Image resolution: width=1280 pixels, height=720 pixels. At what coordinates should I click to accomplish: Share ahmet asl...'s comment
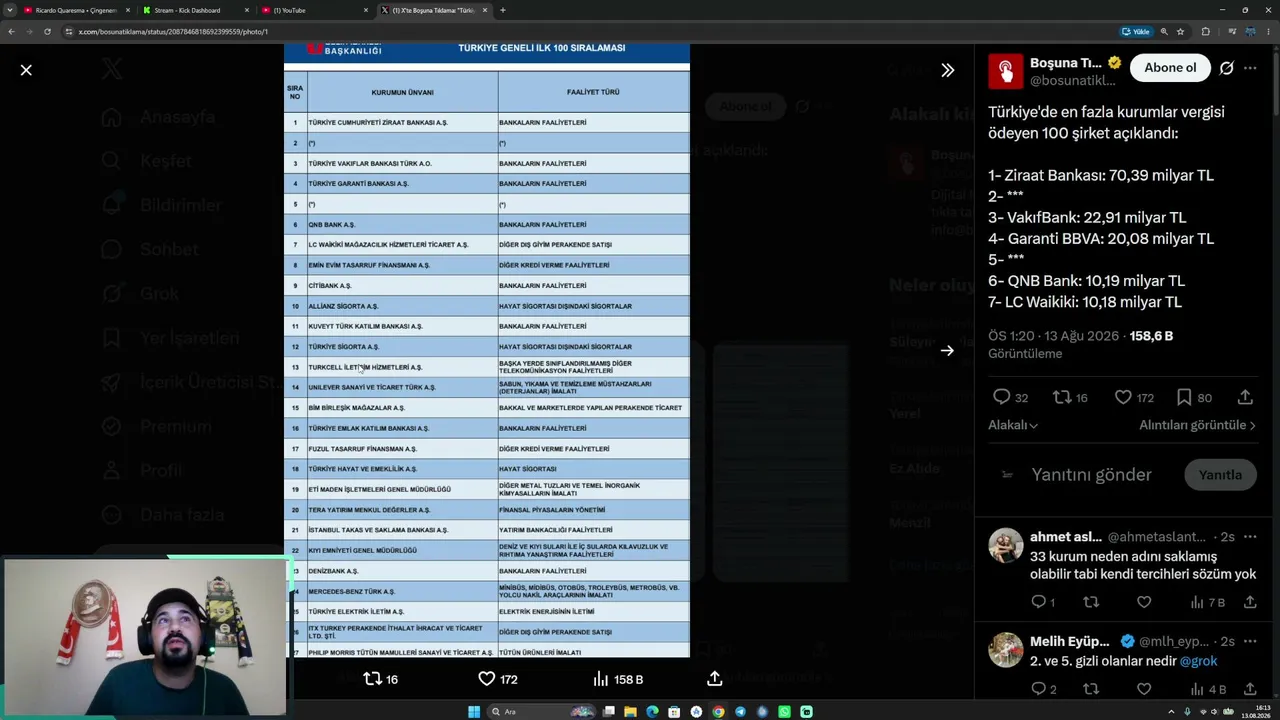pyautogui.click(x=1250, y=602)
